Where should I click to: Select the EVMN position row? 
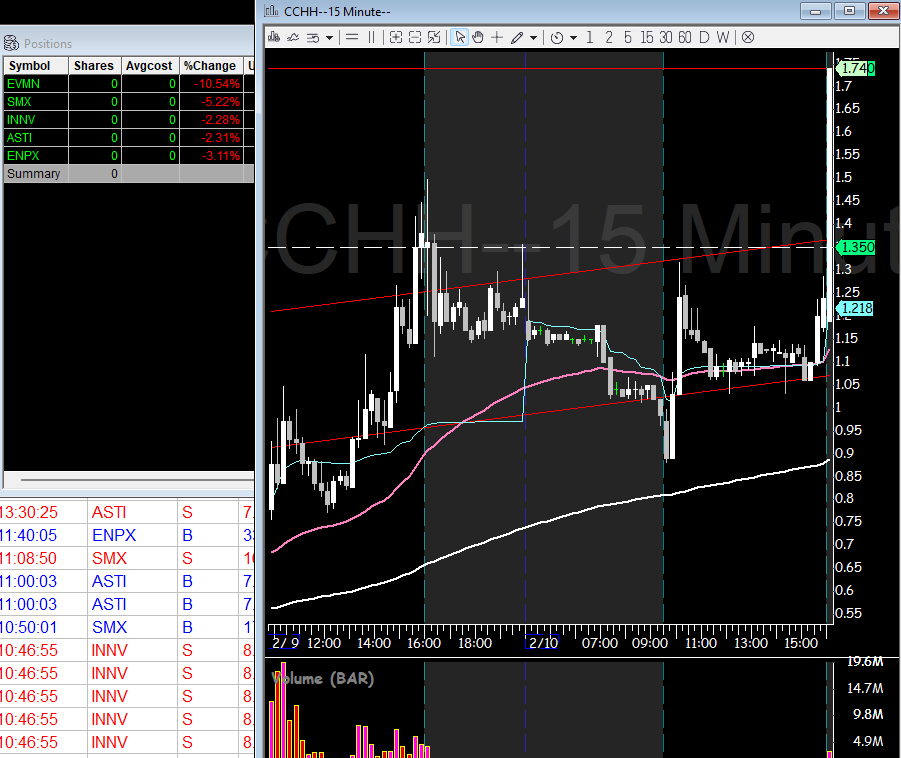[x=129, y=84]
